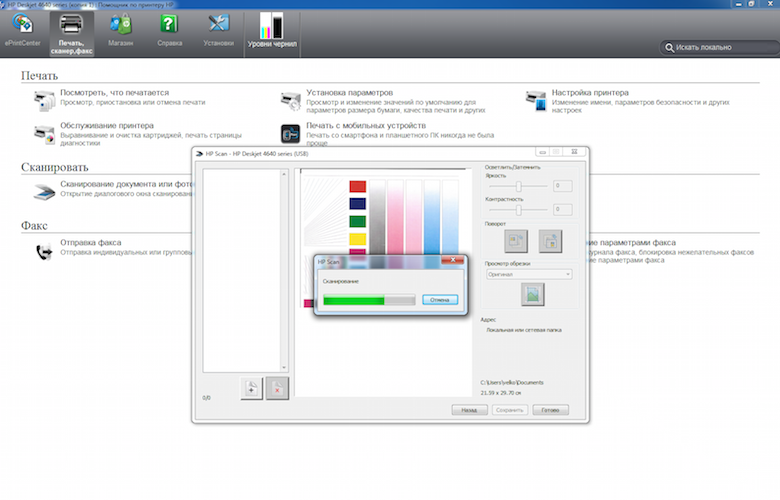Click the Яркость value field
Viewport: 780px width, 500px height.
point(563,186)
